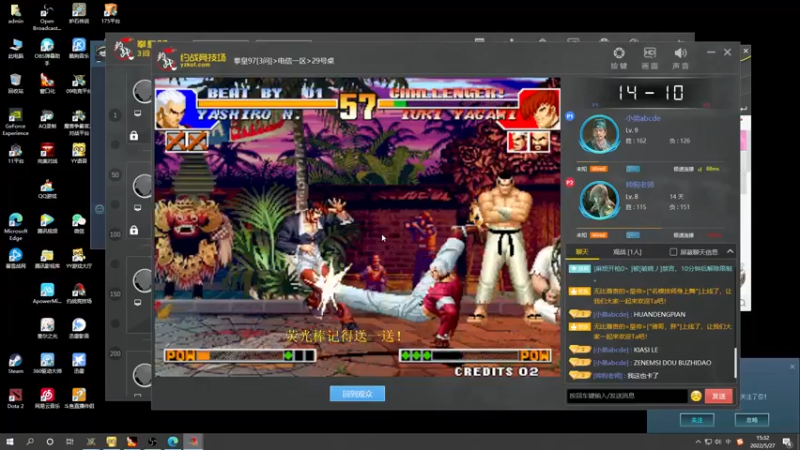Collapse the chat panel with the chevron
This screenshot has height=450, width=800.
[x=730, y=252]
